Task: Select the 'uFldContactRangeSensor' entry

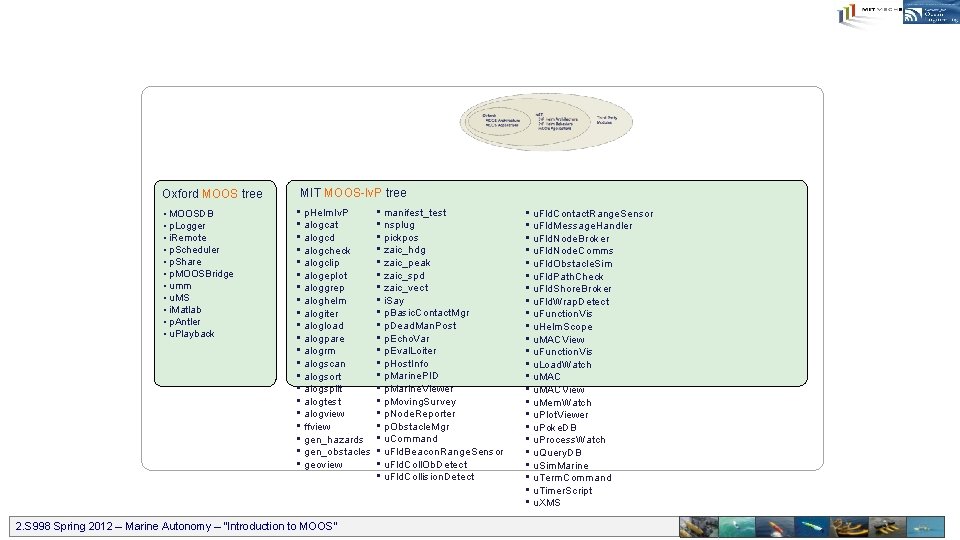Action: (593, 214)
